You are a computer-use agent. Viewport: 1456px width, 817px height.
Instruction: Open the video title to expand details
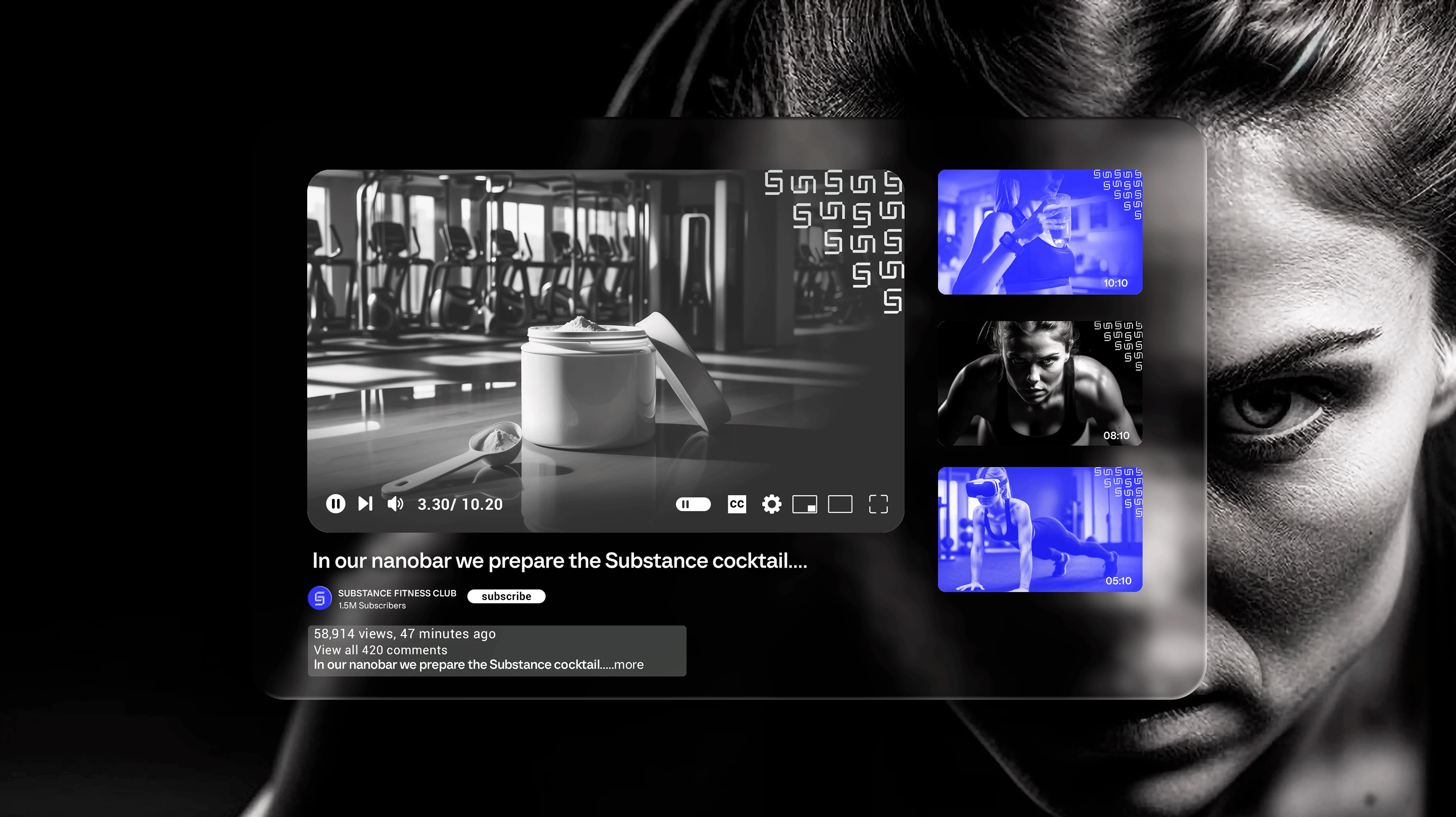[x=559, y=560]
